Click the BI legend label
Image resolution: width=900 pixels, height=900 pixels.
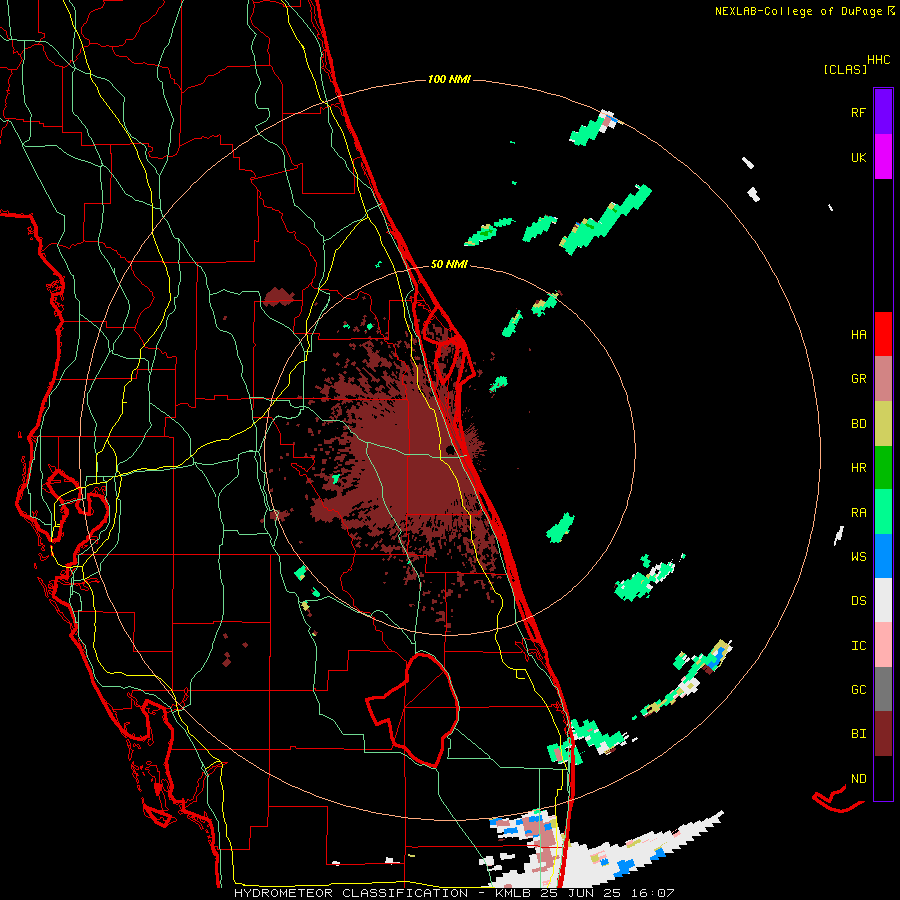pos(858,734)
